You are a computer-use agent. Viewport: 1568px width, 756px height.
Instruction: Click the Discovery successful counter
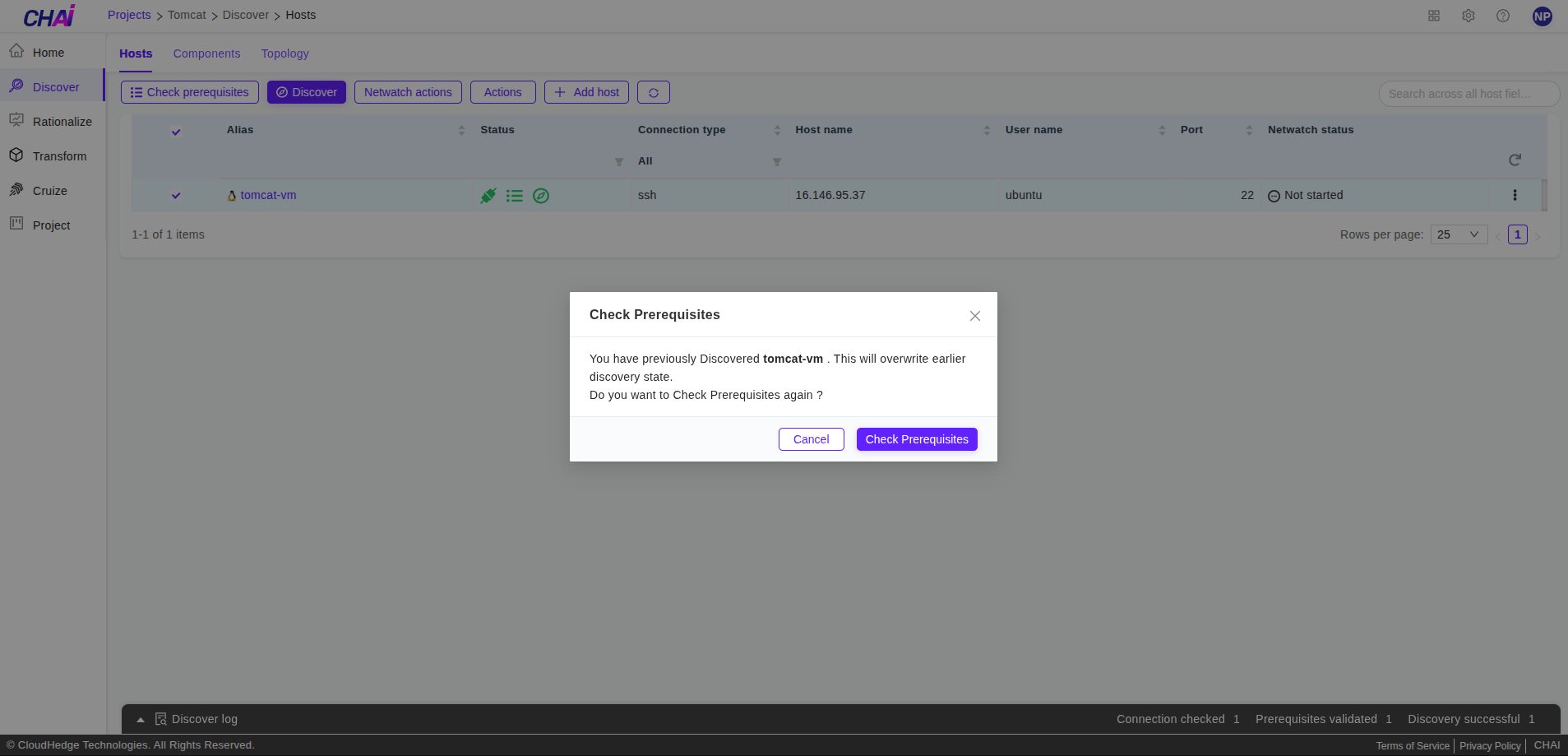point(1471,720)
